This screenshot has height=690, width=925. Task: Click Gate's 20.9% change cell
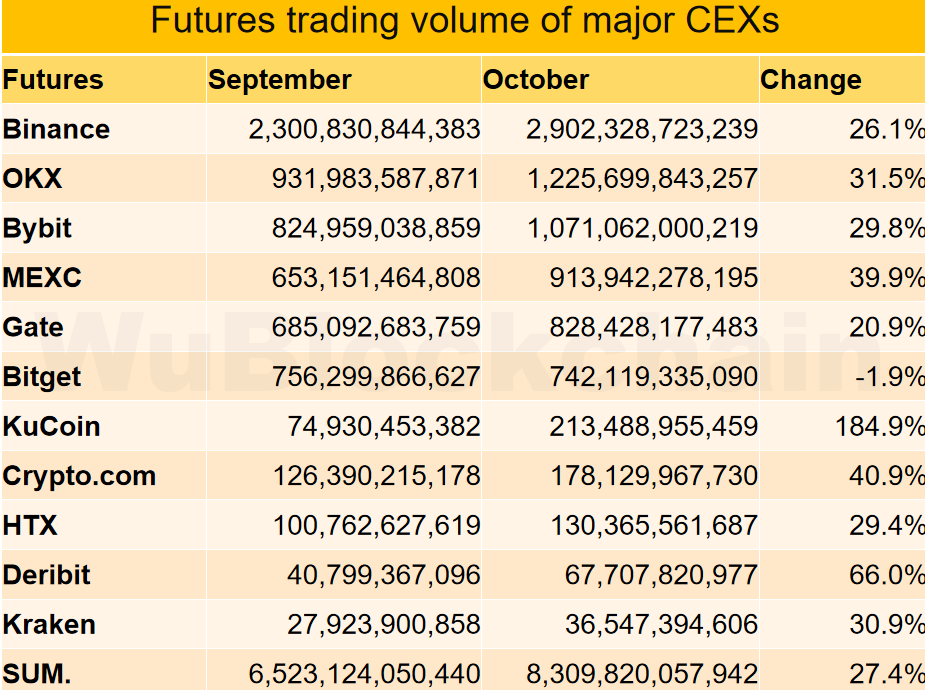(x=887, y=328)
